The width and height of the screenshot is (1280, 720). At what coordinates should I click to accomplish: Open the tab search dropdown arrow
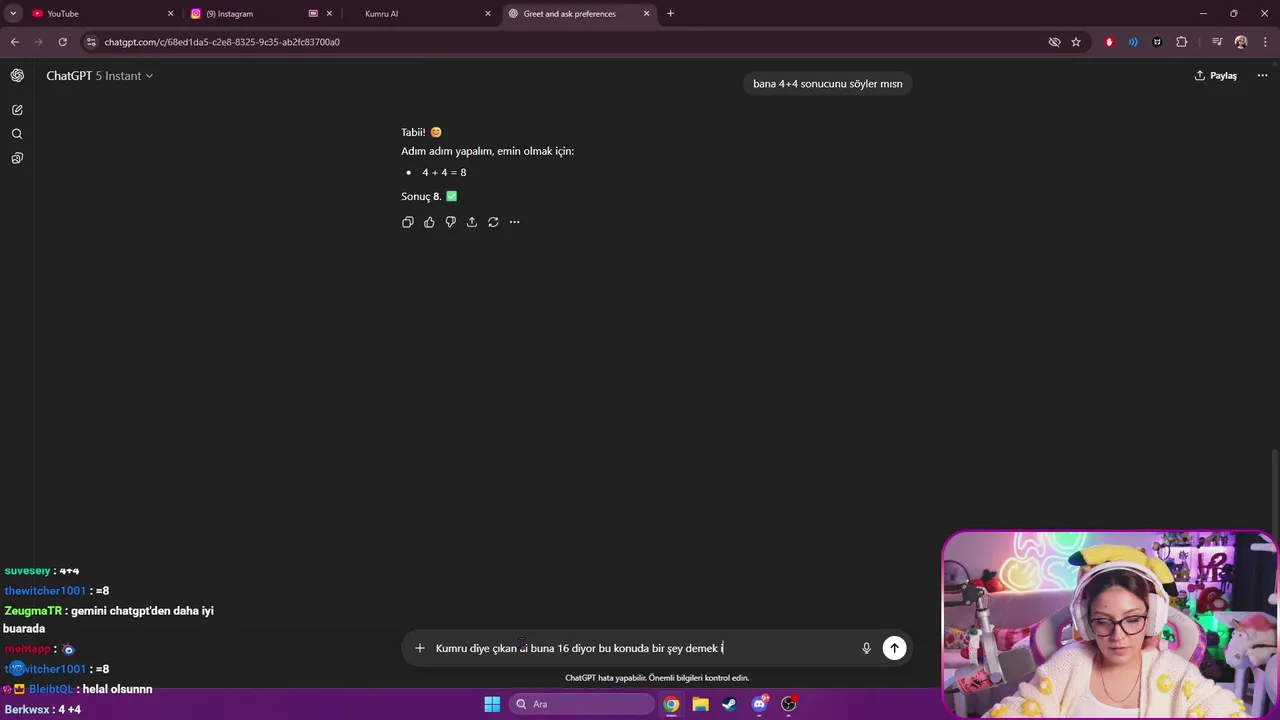coord(13,14)
